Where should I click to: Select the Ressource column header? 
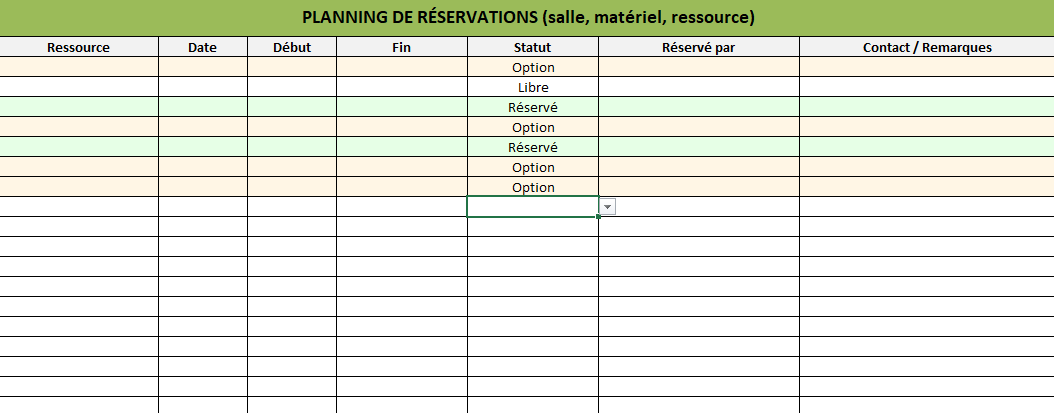79,47
